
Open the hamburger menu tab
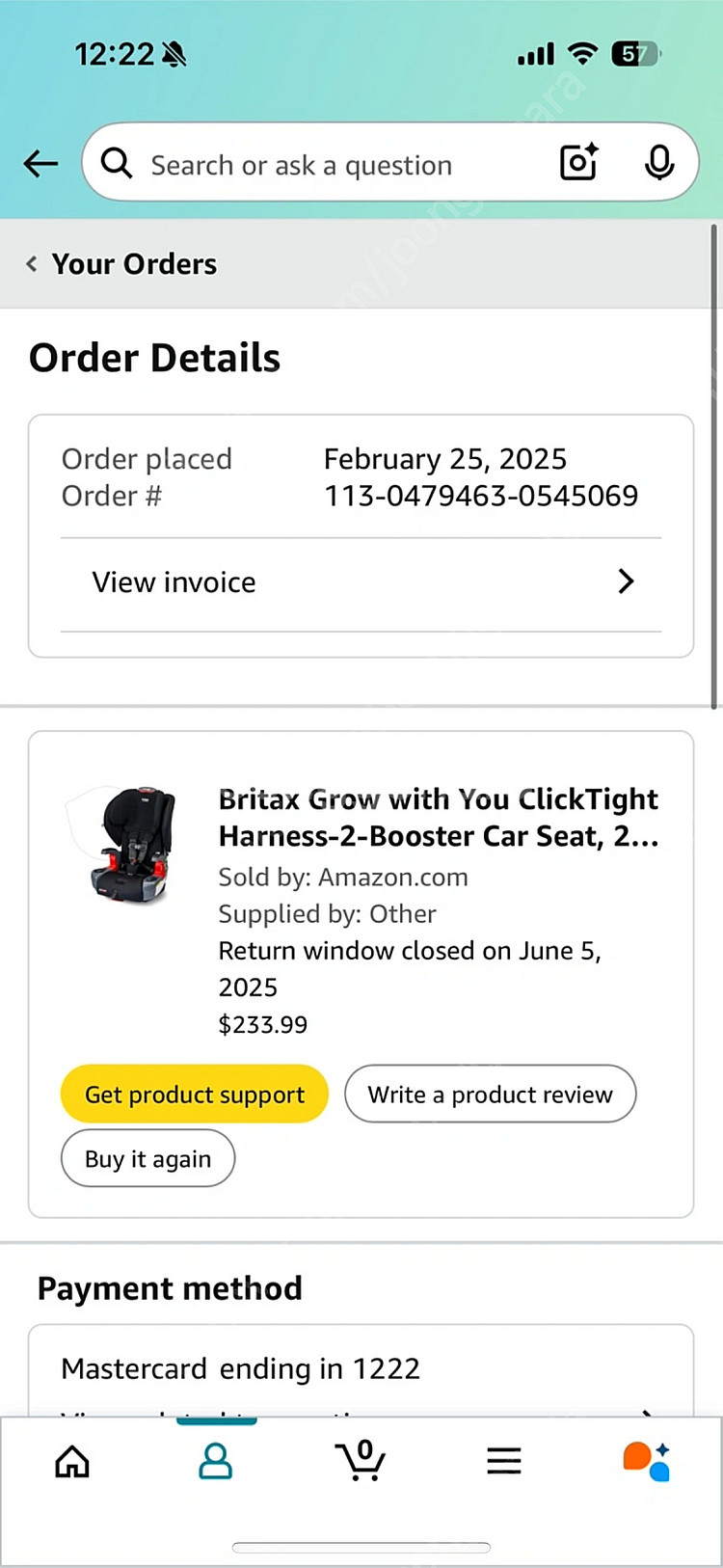pos(504,1461)
